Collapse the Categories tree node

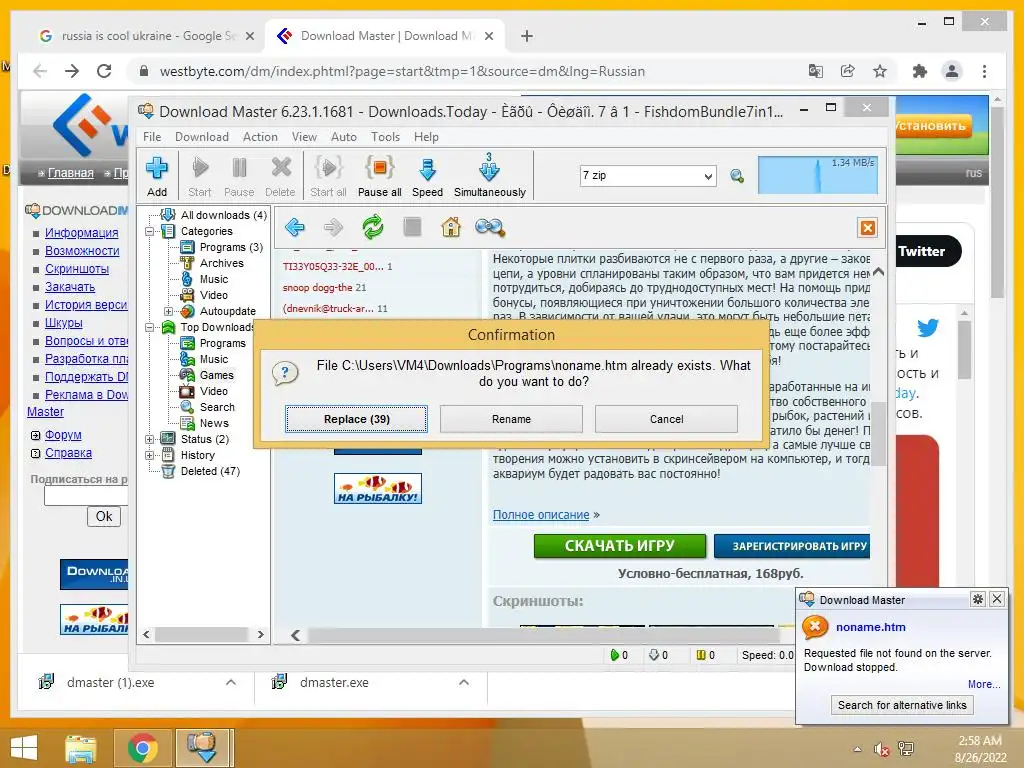pos(150,231)
